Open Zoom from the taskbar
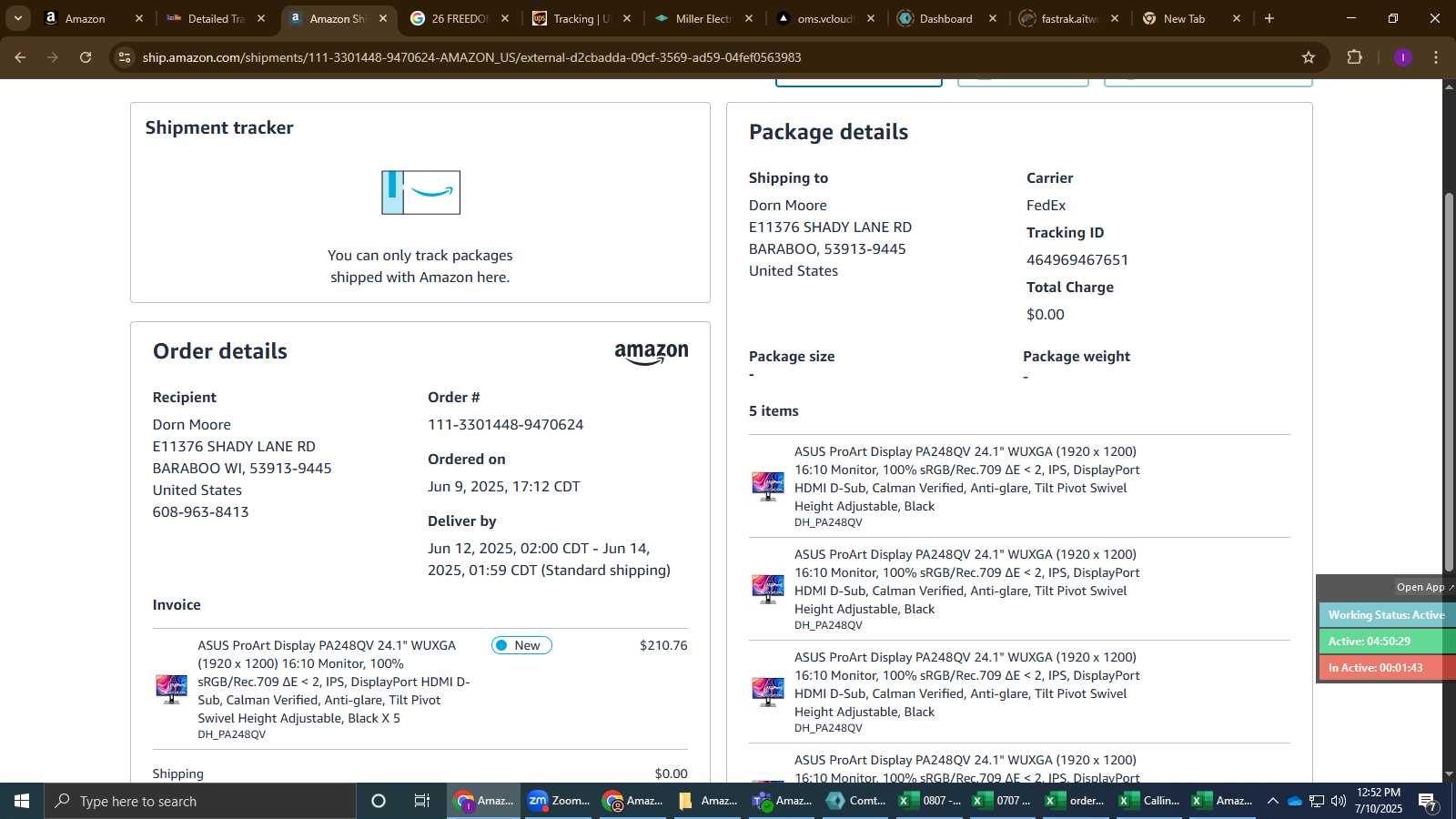The image size is (1456, 819). coord(559,801)
